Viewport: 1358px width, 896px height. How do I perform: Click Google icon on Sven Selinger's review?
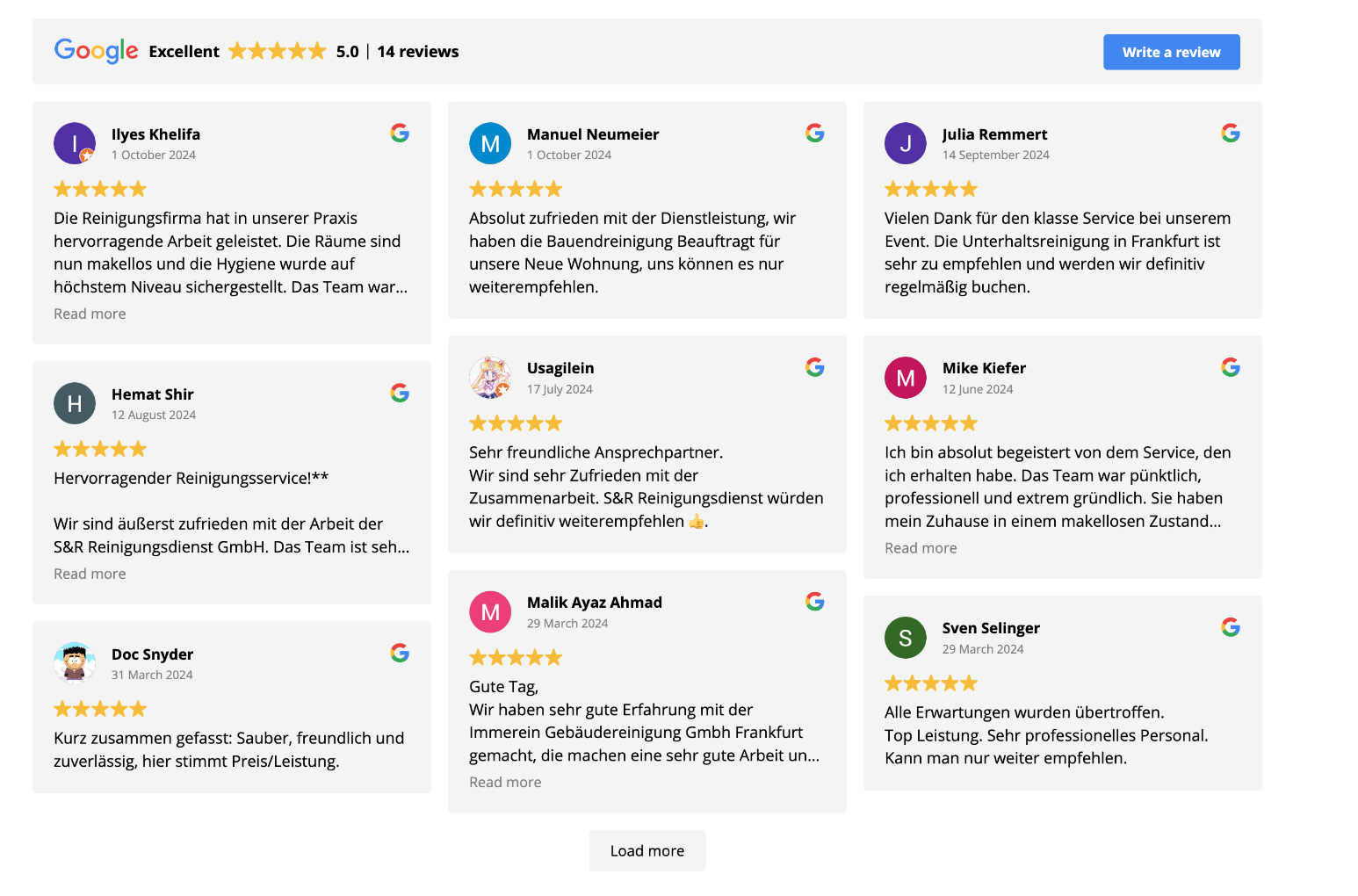click(x=1231, y=627)
